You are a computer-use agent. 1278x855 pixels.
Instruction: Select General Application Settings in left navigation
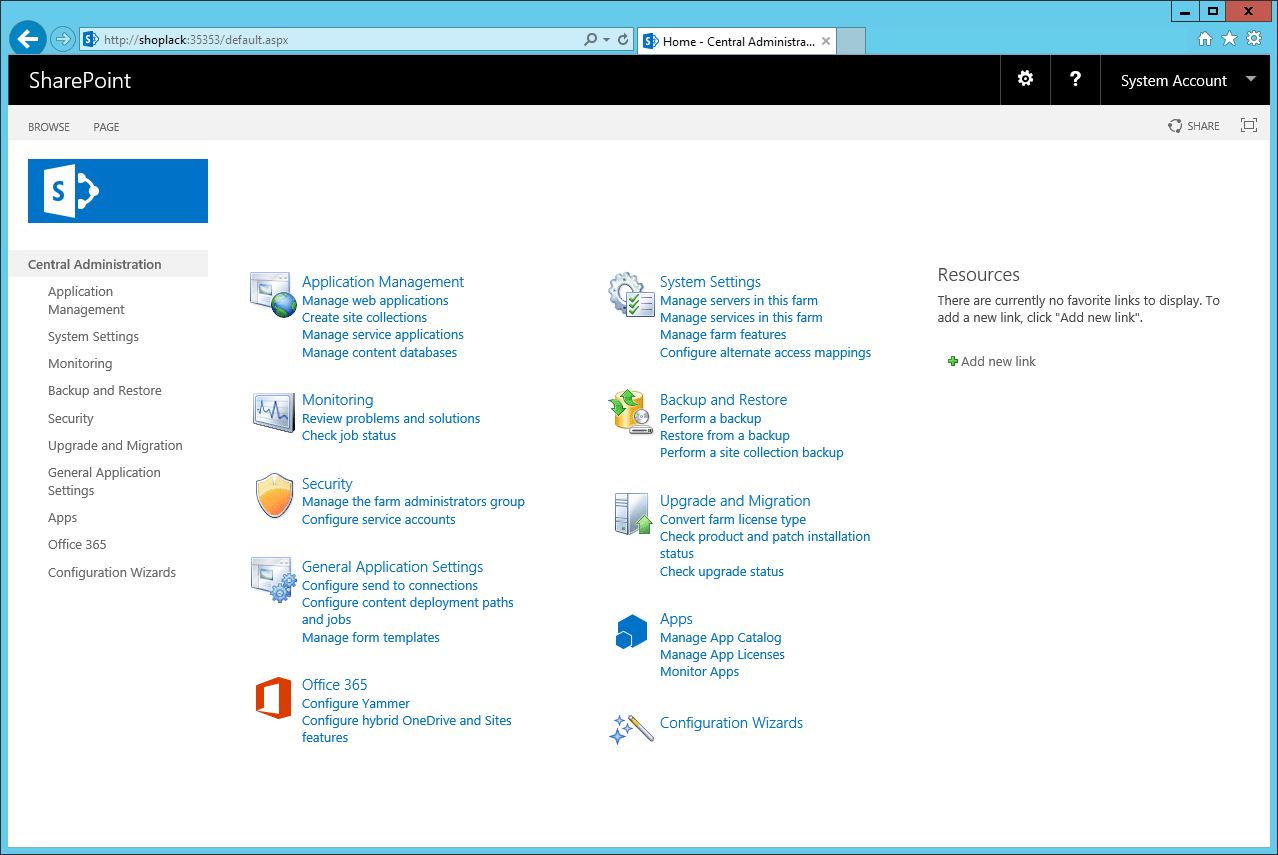pyautogui.click(x=104, y=481)
